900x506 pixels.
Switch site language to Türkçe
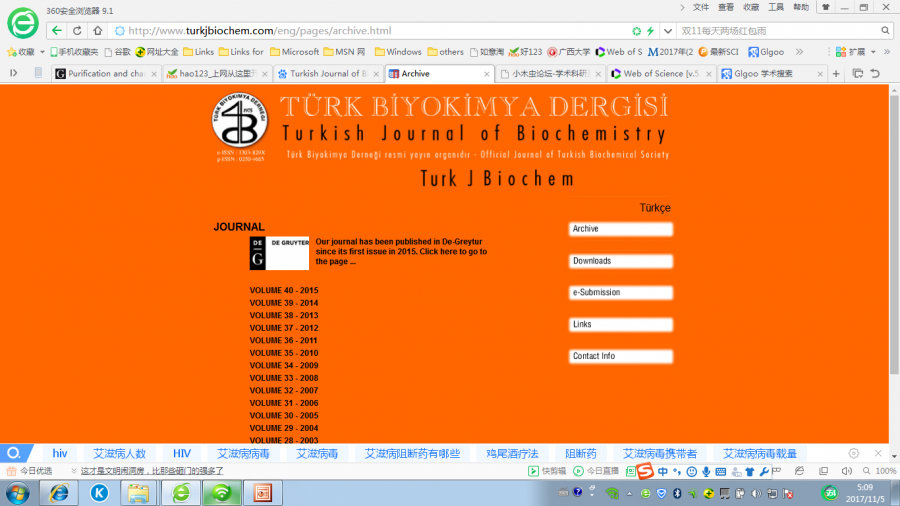pyautogui.click(x=655, y=208)
